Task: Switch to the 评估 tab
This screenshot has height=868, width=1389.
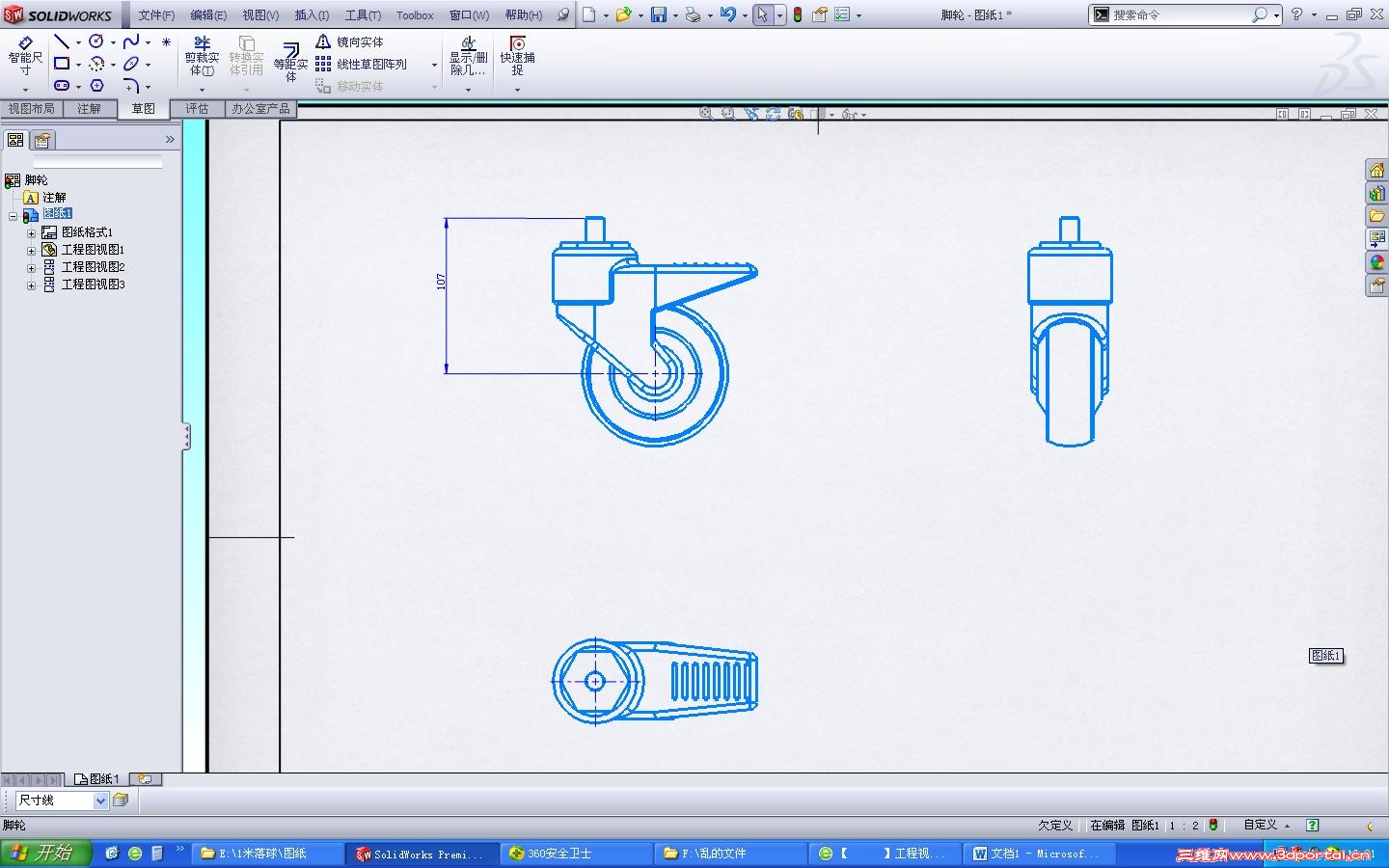Action: (x=197, y=109)
